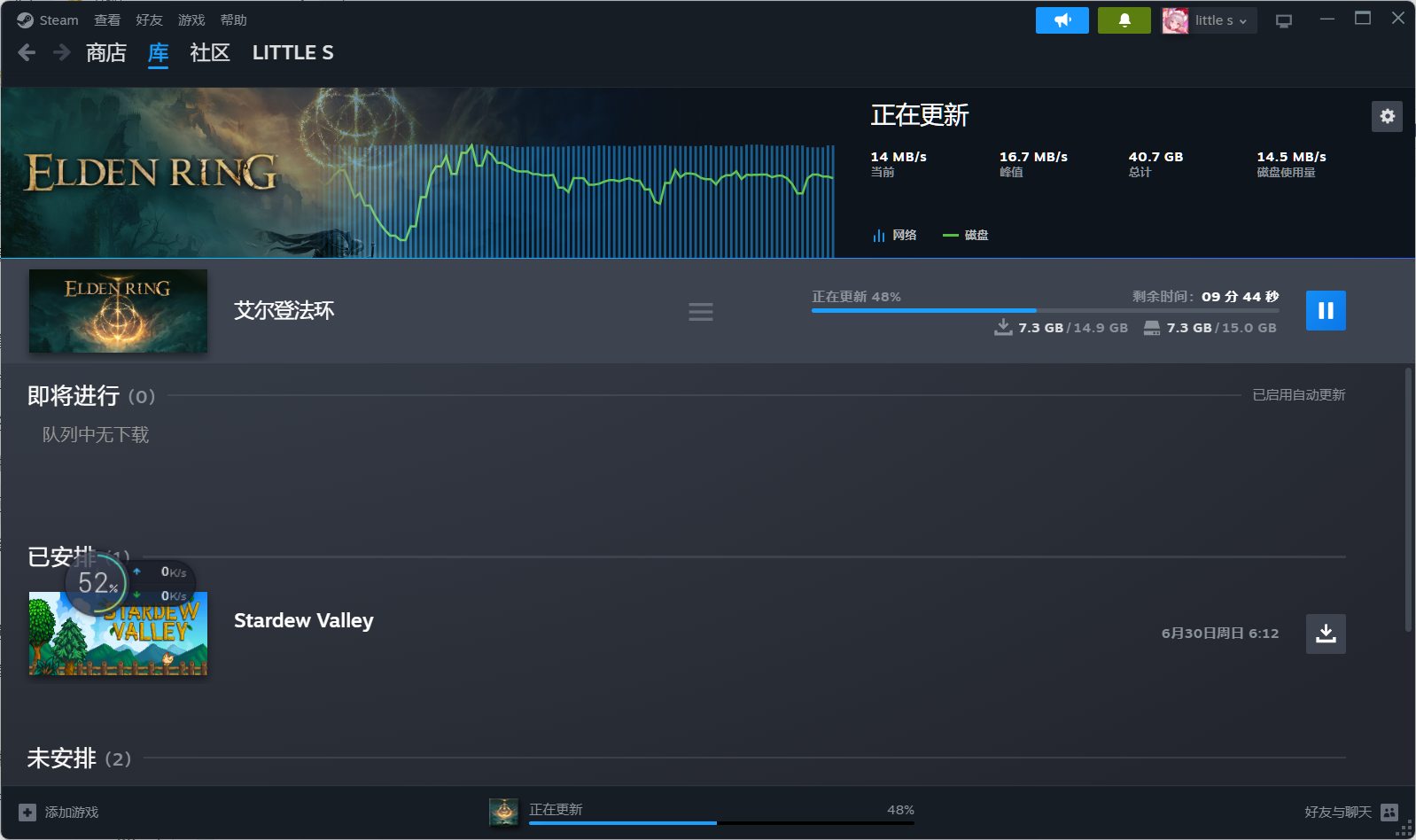The image size is (1416, 840).
Task: Click the 6月30日周日 6:12 schedule time
Action: point(1220,634)
